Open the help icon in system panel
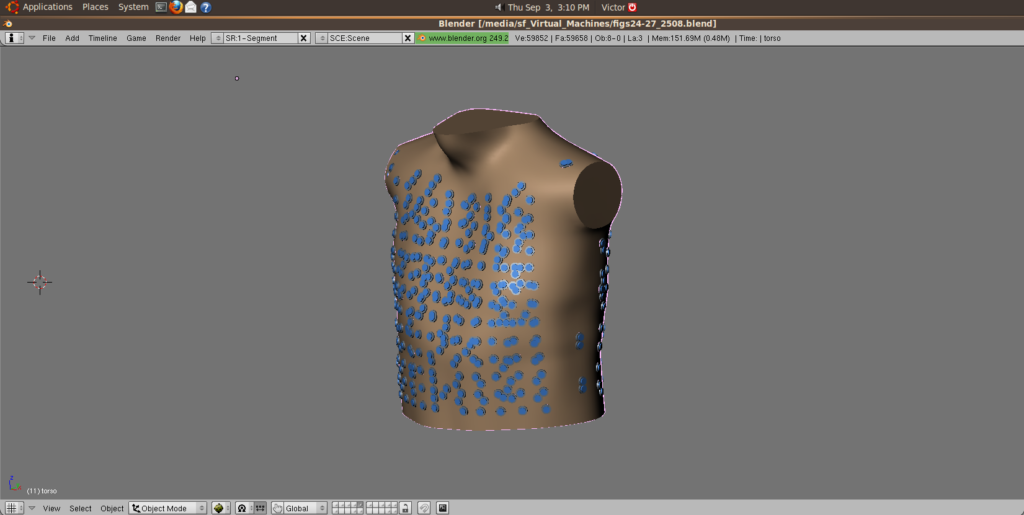This screenshot has width=1024, height=515. coord(206,7)
